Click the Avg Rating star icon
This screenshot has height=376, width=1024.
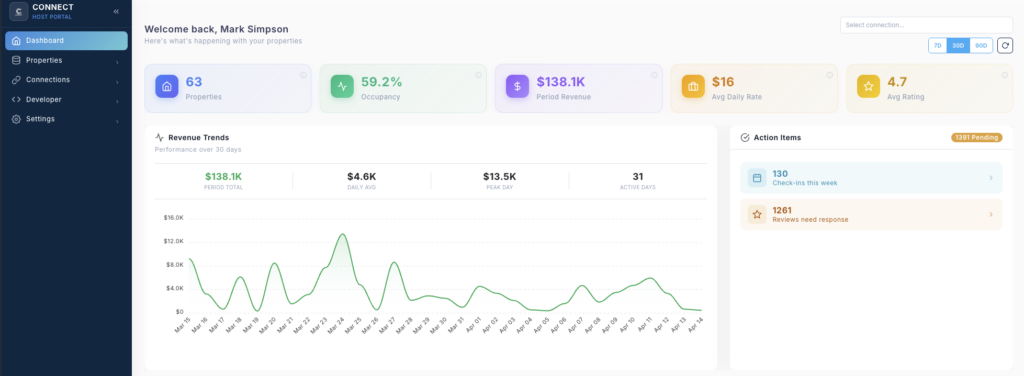869,86
